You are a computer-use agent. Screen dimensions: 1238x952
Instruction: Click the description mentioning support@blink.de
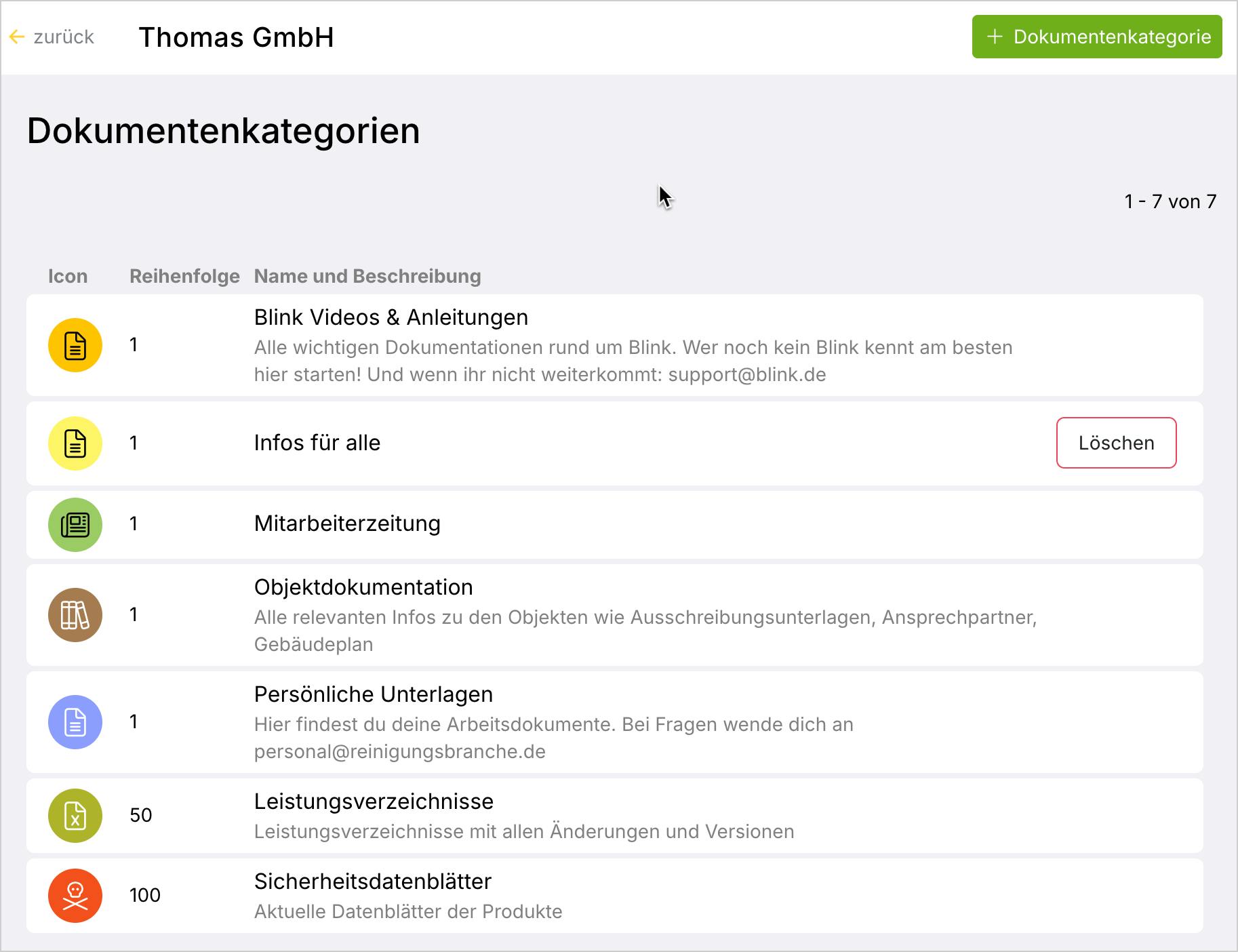point(633,361)
